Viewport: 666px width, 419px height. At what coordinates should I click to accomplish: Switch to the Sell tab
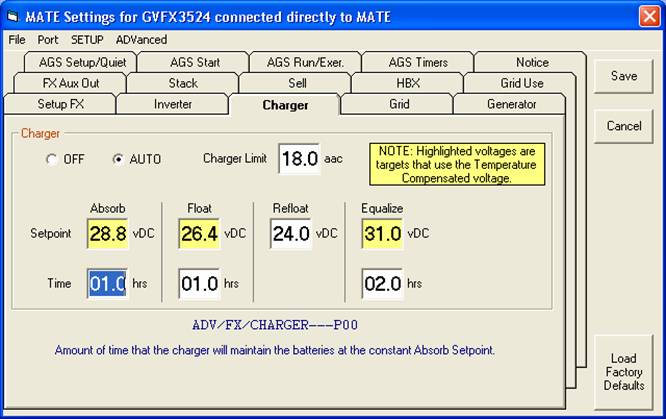click(x=297, y=83)
